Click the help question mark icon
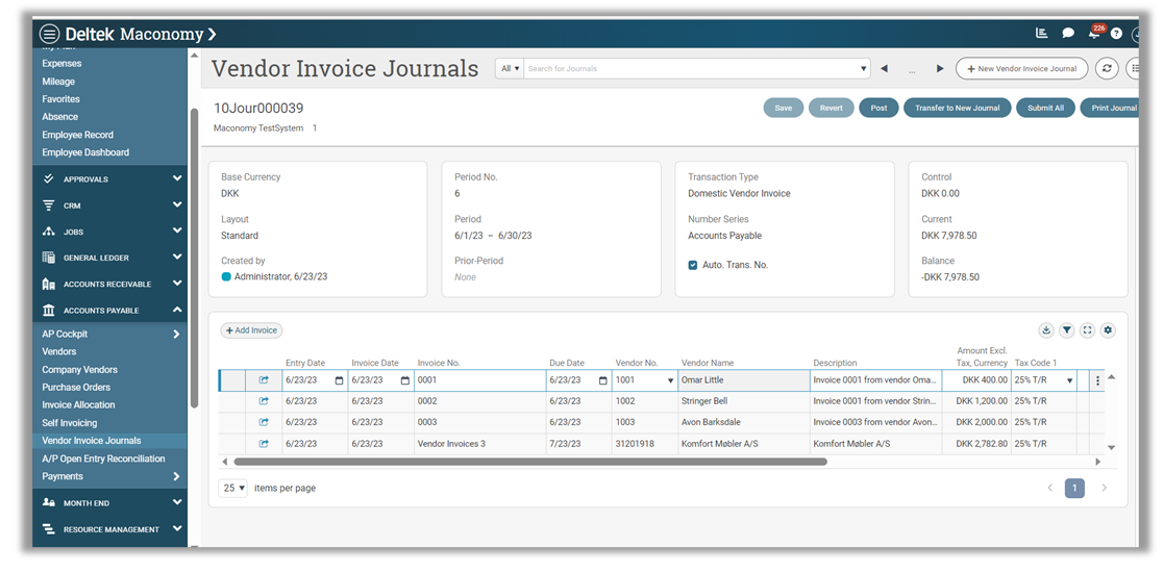The width and height of the screenshot is (1162, 564). click(x=1117, y=34)
